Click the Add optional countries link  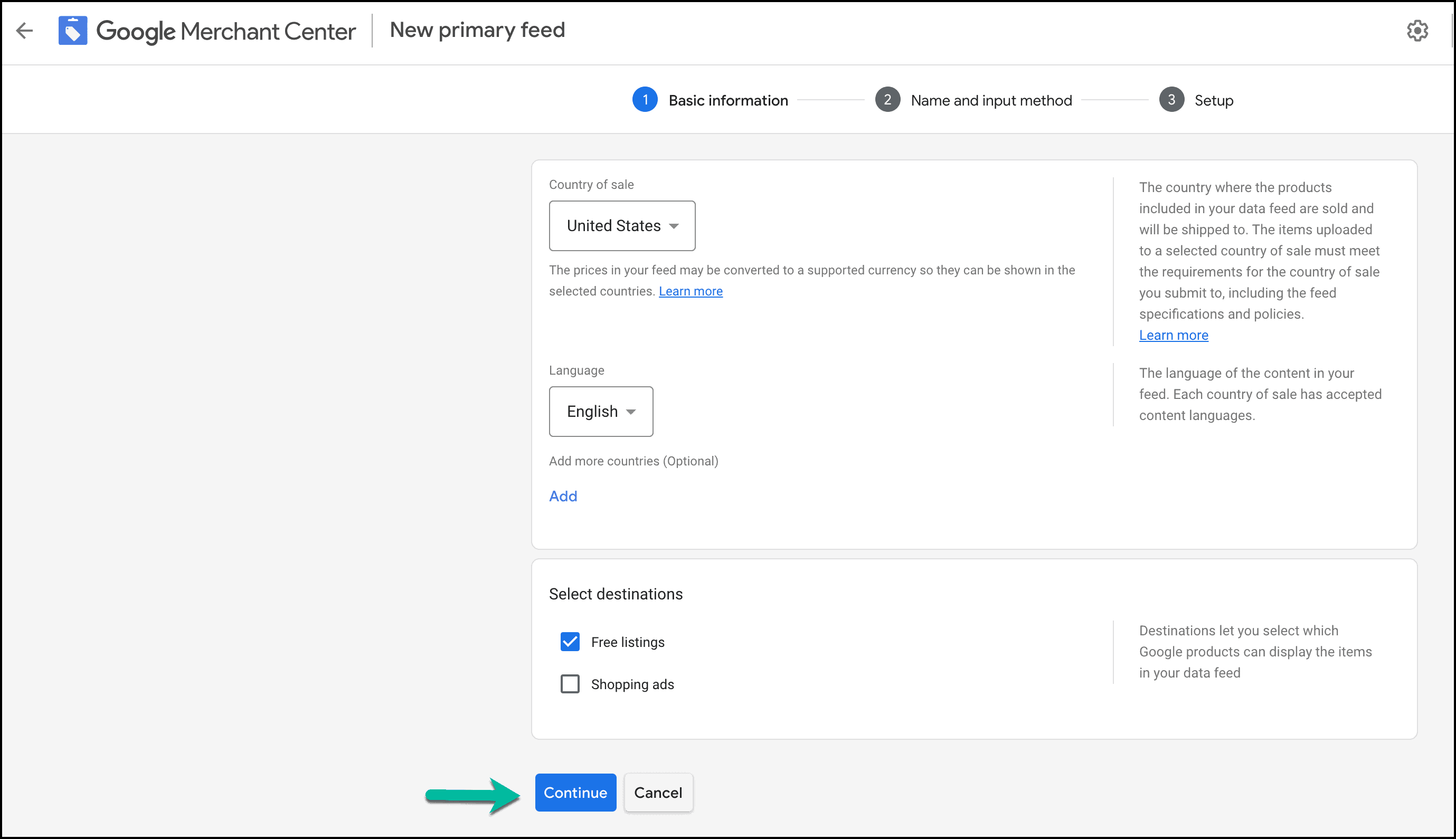(564, 495)
